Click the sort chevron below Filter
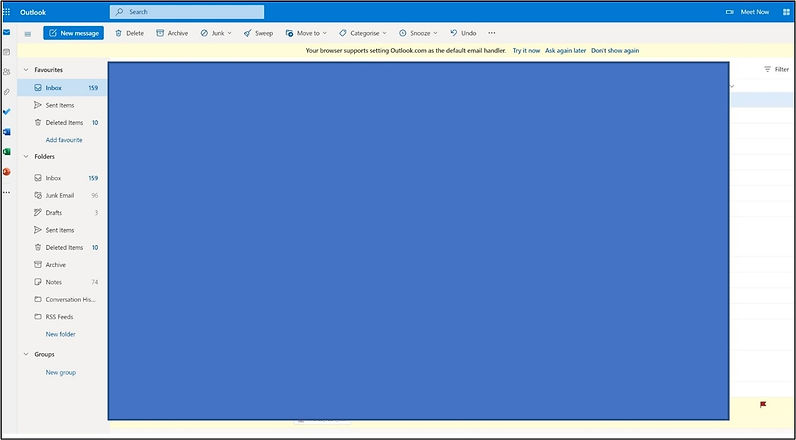796x440 pixels. 732,86
